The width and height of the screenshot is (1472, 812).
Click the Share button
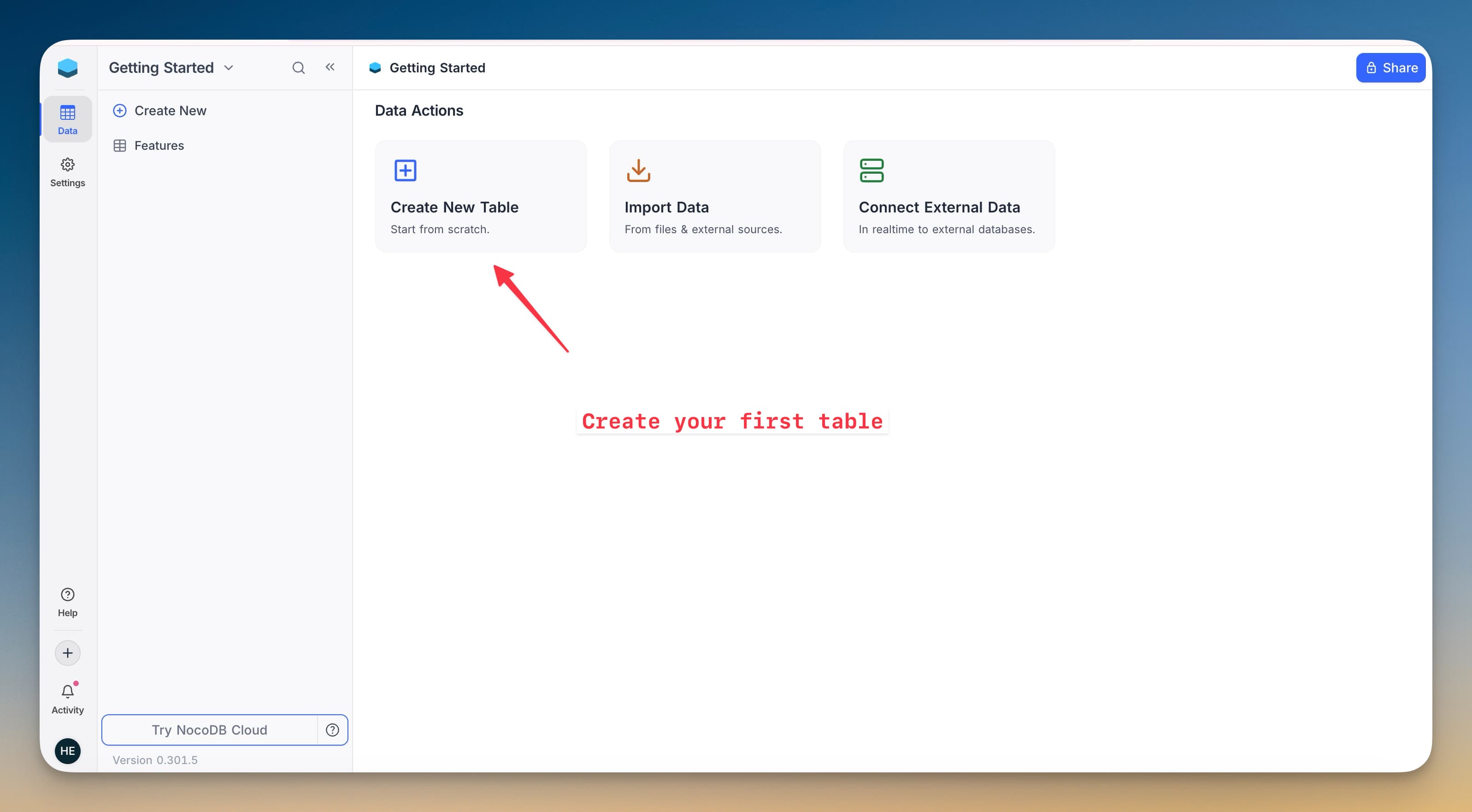tap(1390, 68)
